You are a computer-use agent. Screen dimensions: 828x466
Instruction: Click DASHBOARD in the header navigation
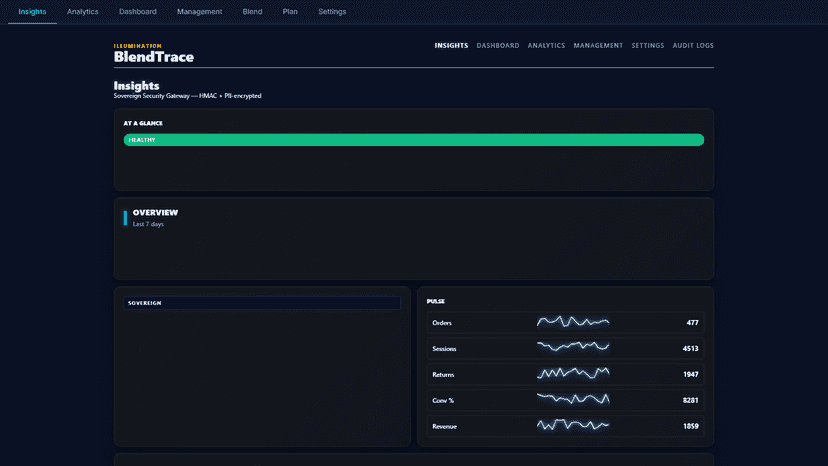(498, 46)
